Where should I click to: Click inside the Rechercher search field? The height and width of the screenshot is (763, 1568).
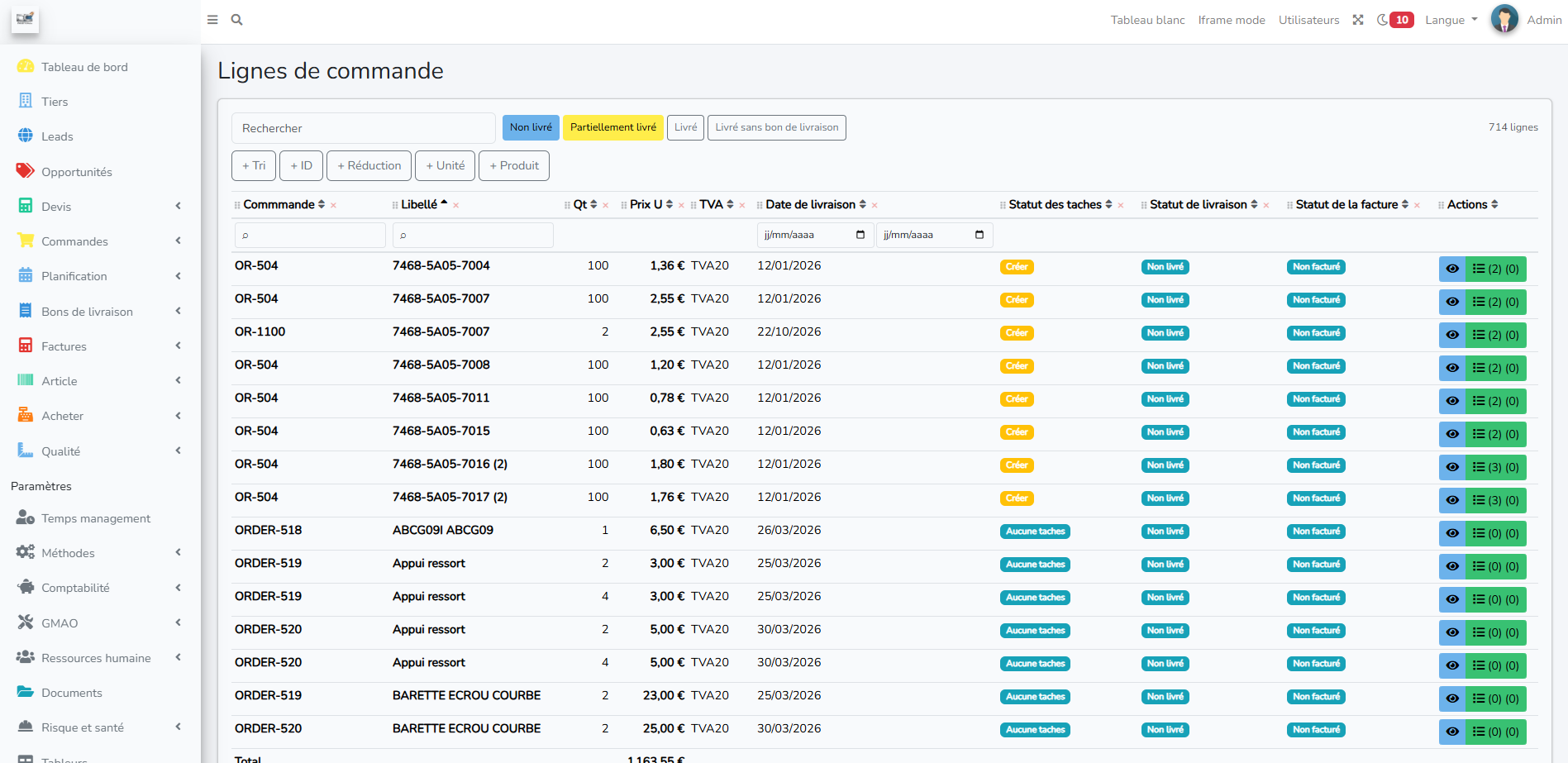coord(362,127)
